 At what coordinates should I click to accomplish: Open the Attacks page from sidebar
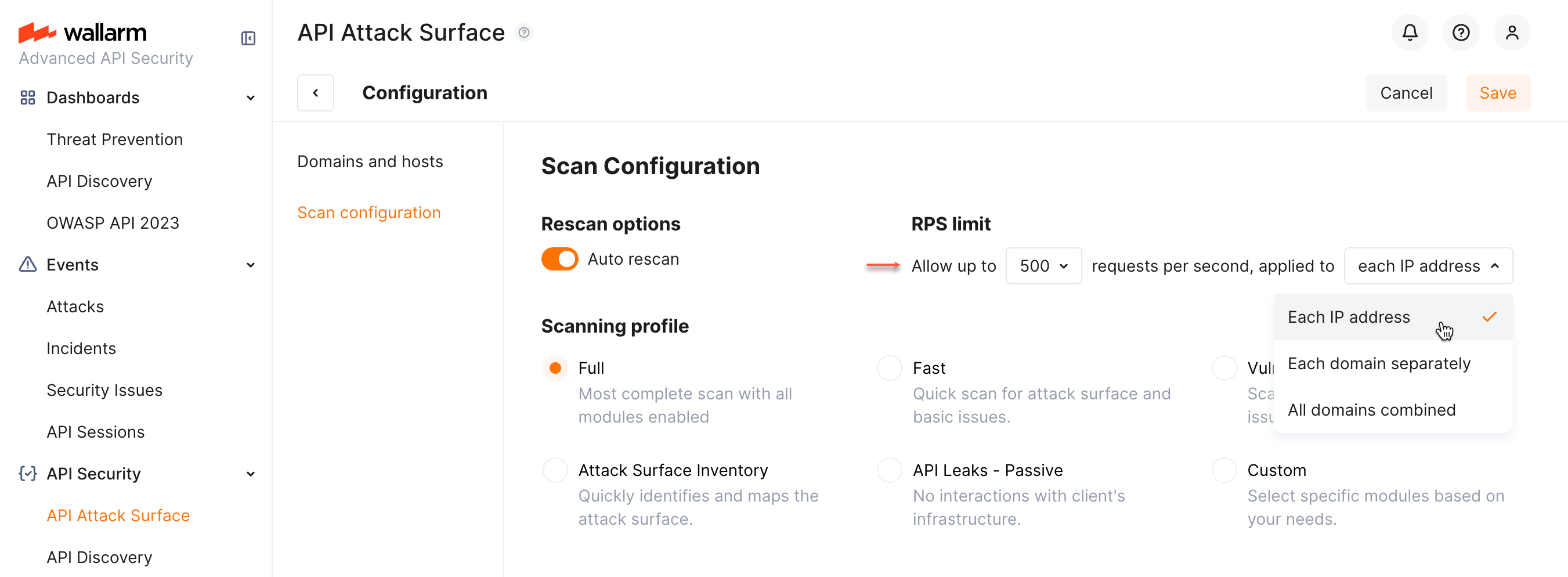[x=75, y=306]
